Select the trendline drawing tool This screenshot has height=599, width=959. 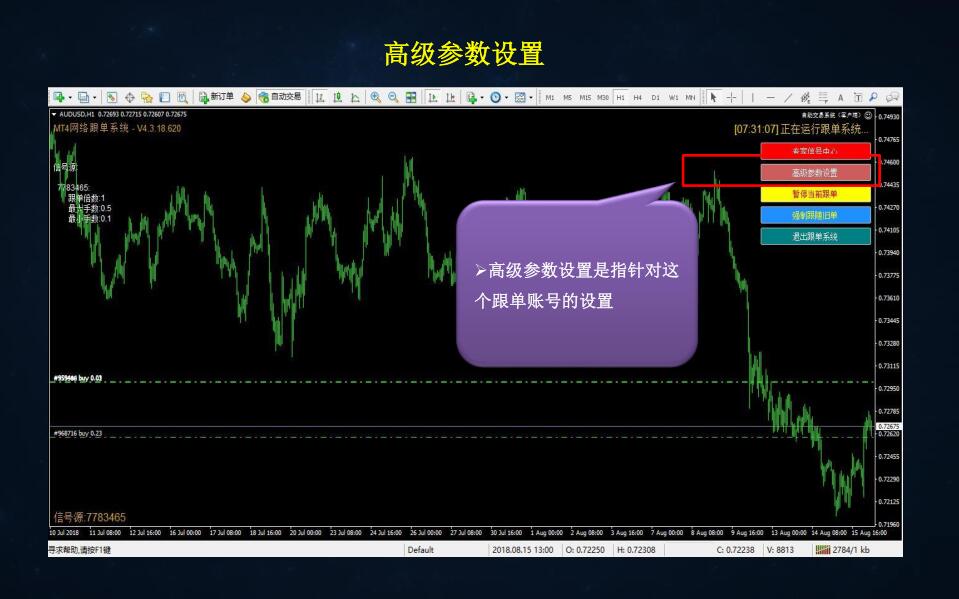pos(788,97)
